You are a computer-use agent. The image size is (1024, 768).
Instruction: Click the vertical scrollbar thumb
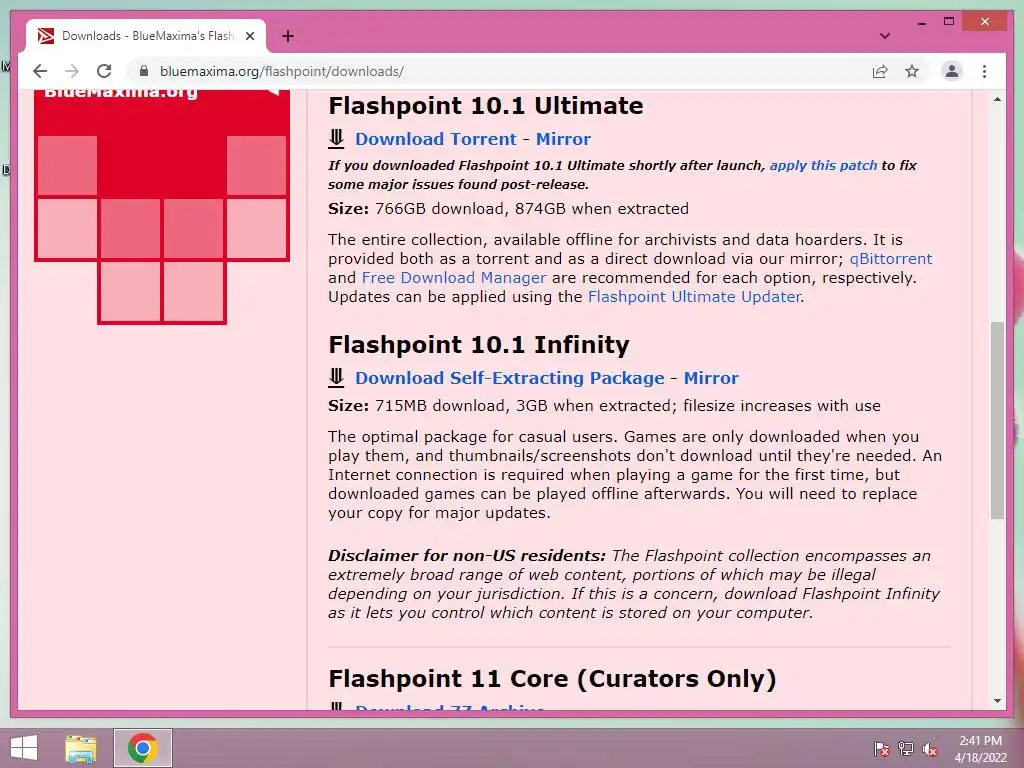[x=997, y=420]
